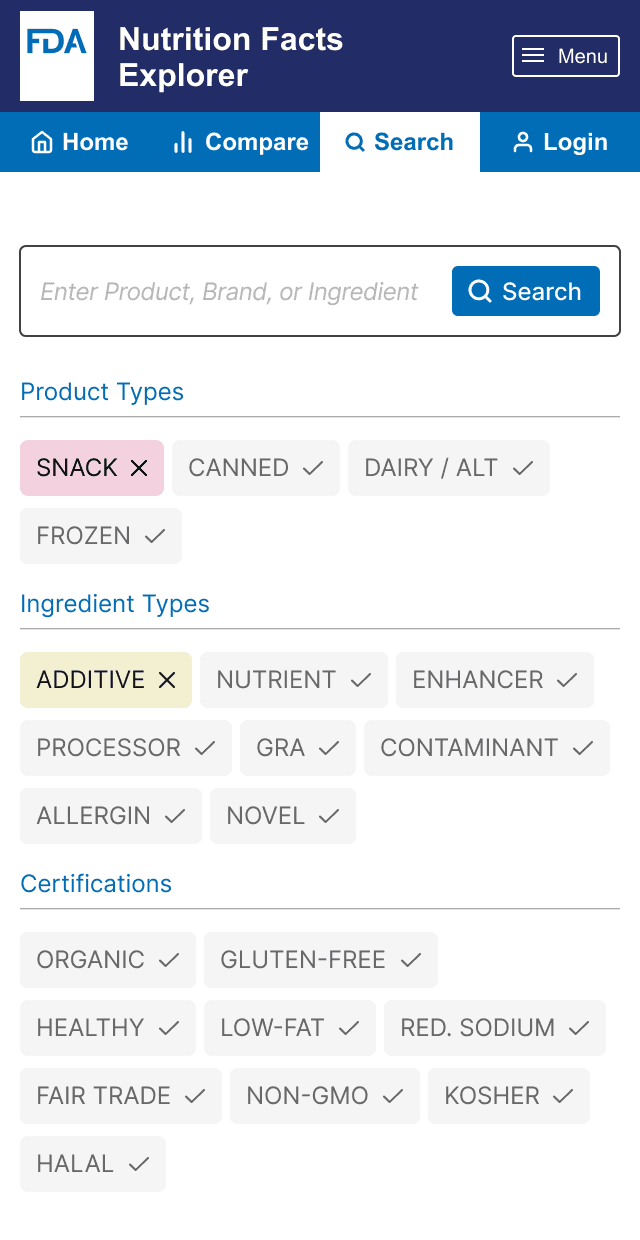Screen dimensions: 640x1240
Task: Select the GLUTEN-FREE certification chip
Action: (x=320, y=959)
